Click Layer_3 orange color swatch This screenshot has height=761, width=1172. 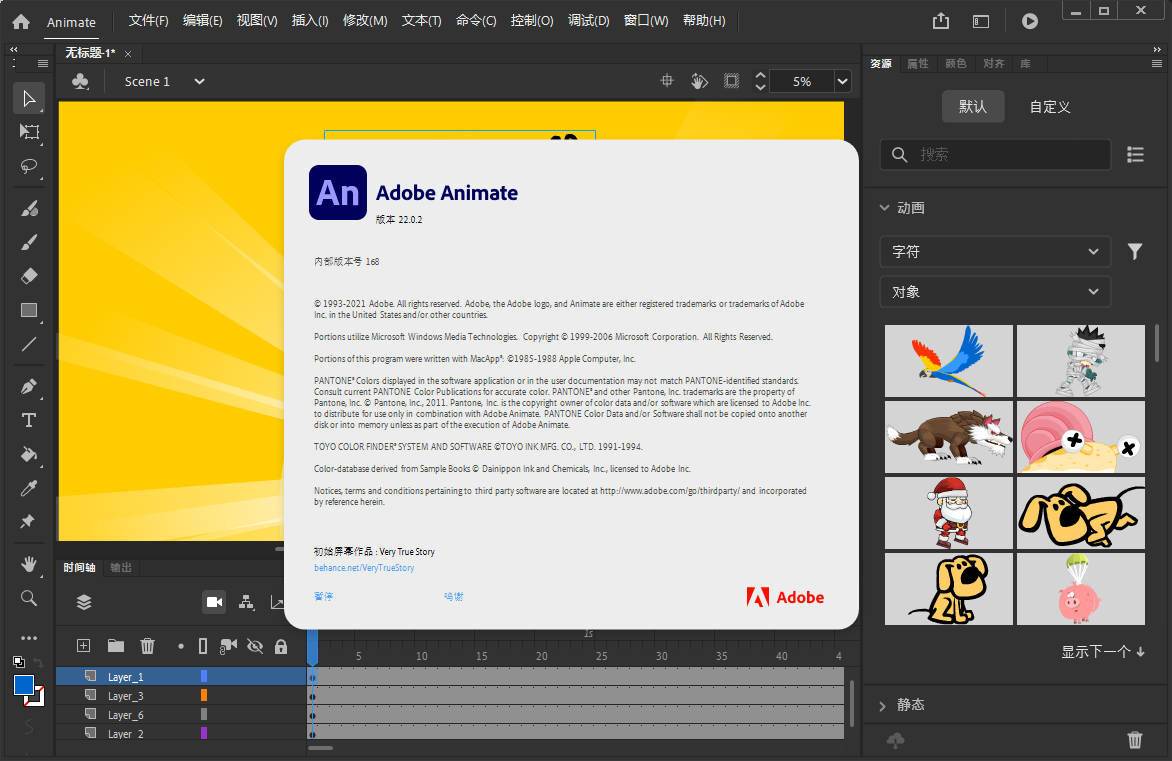pyautogui.click(x=204, y=696)
